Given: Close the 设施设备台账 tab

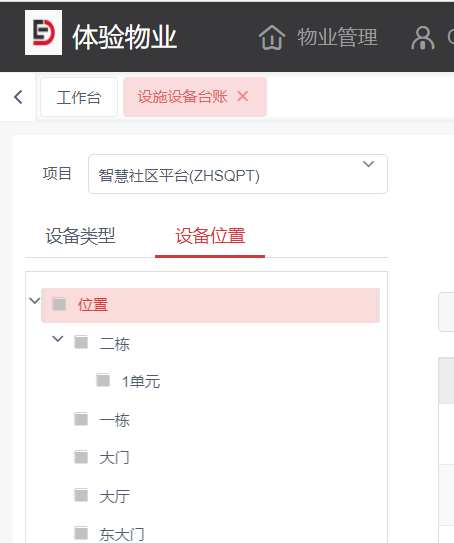Looking at the screenshot, I should [243, 96].
